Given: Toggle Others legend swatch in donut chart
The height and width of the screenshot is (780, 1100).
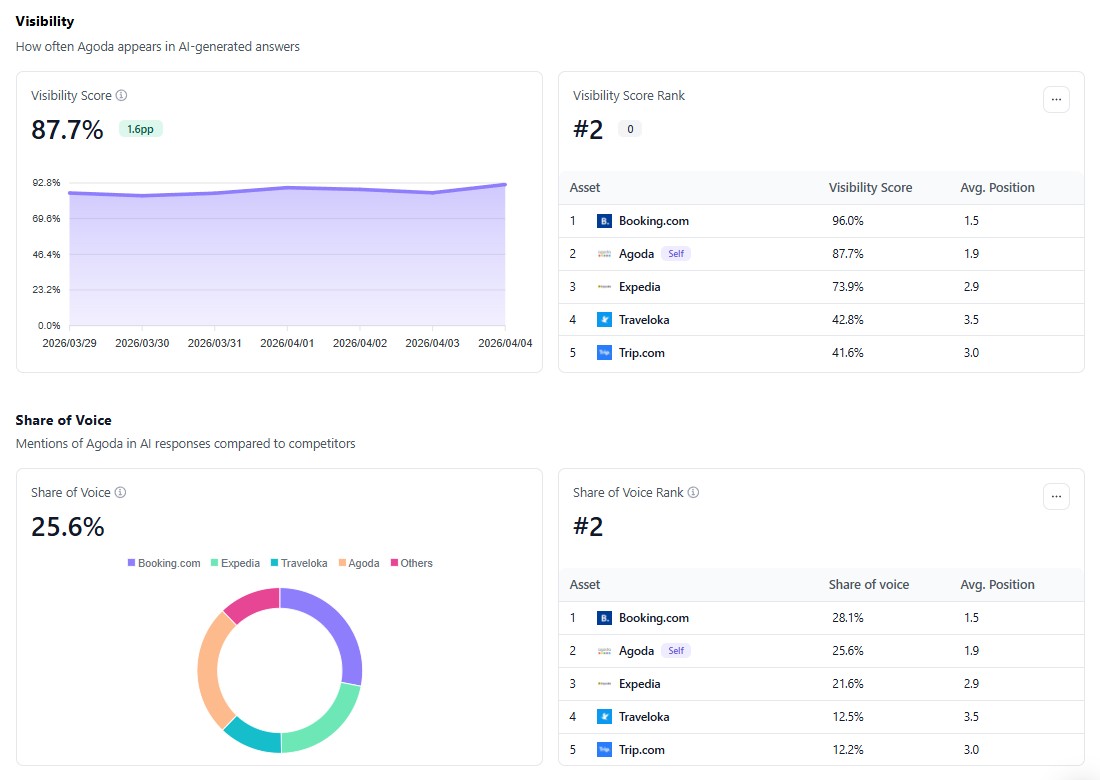Looking at the screenshot, I should pos(394,563).
